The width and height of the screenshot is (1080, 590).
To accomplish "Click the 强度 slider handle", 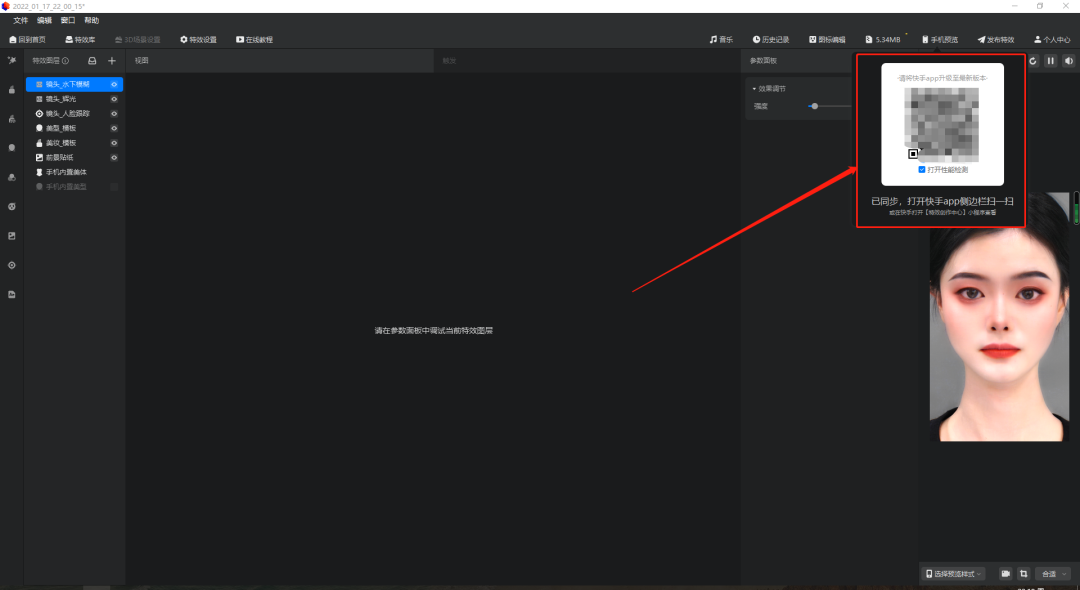I will click(x=815, y=106).
